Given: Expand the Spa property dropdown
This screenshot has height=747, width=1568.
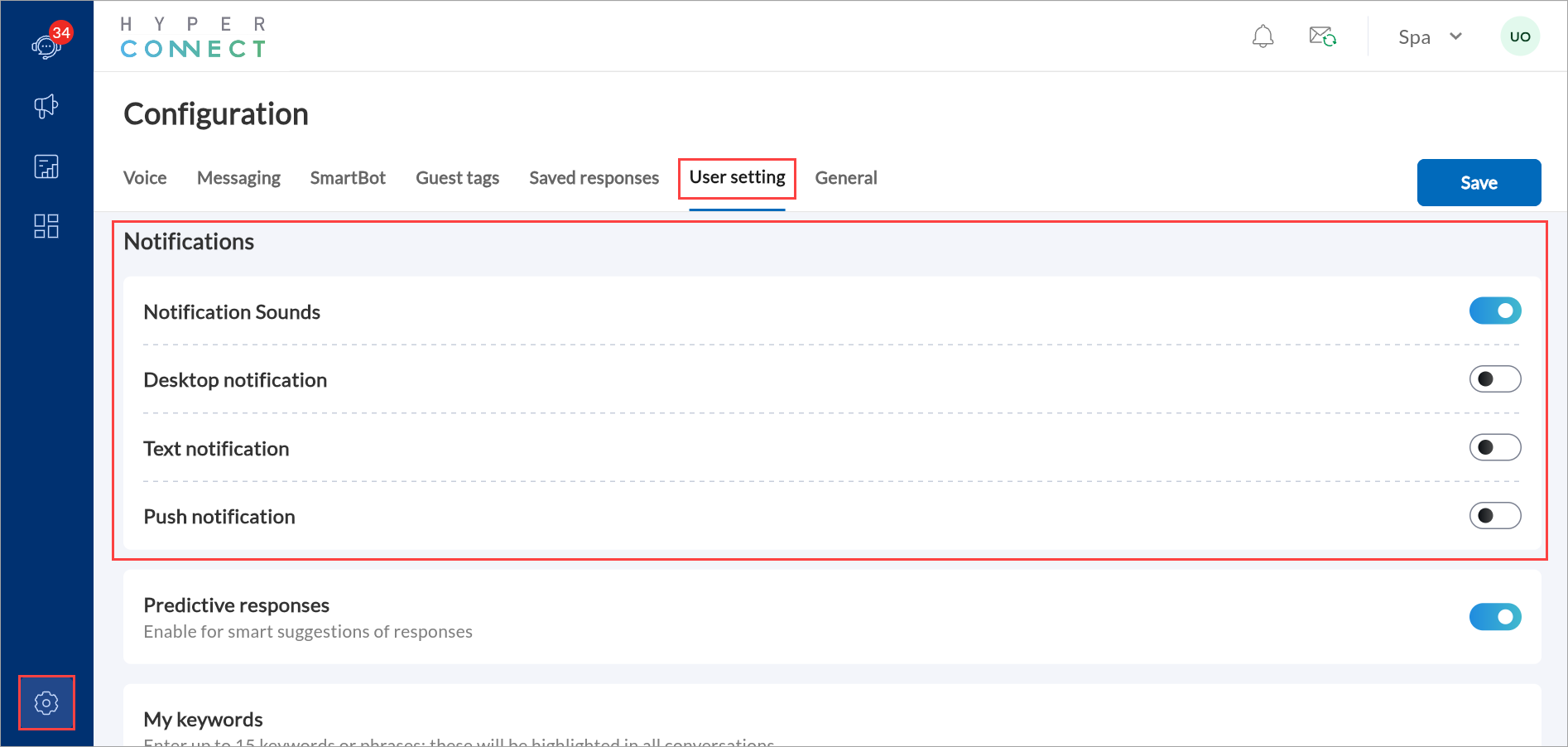Looking at the screenshot, I should pos(1431,37).
